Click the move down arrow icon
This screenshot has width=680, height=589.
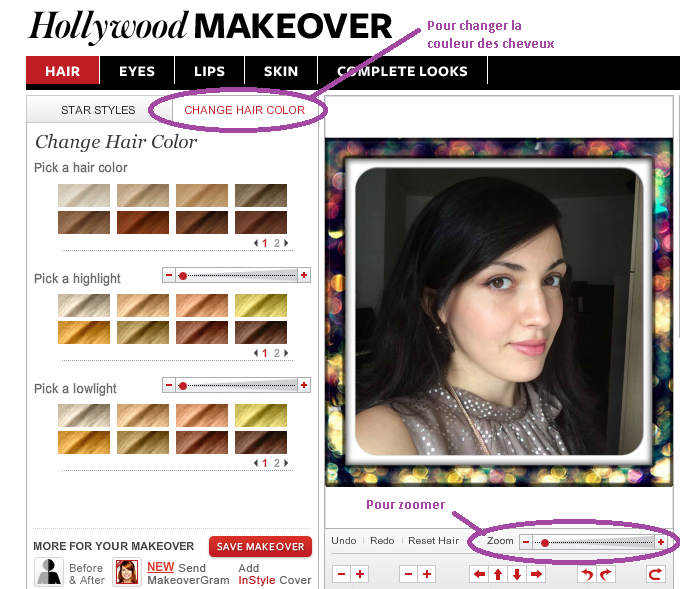coord(517,574)
